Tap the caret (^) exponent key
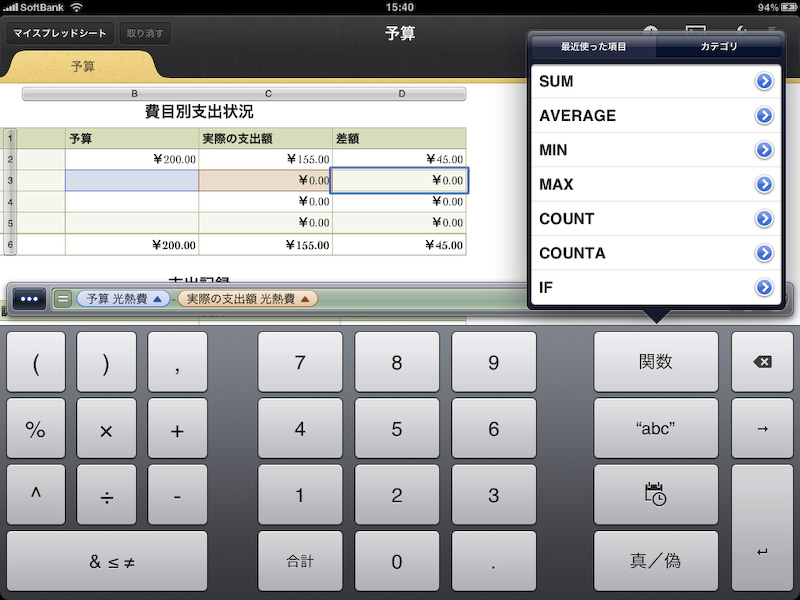The height and width of the screenshot is (600, 800). pyautogui.click(x=36, y=494)
